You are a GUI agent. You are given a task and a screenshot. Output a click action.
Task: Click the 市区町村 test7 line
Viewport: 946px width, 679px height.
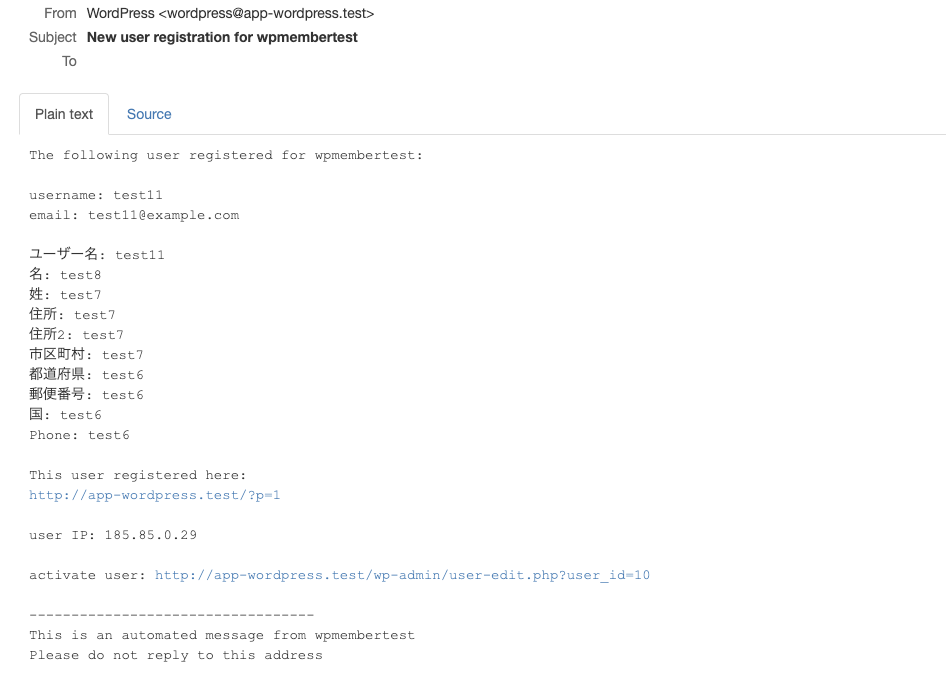click(86, 355)
